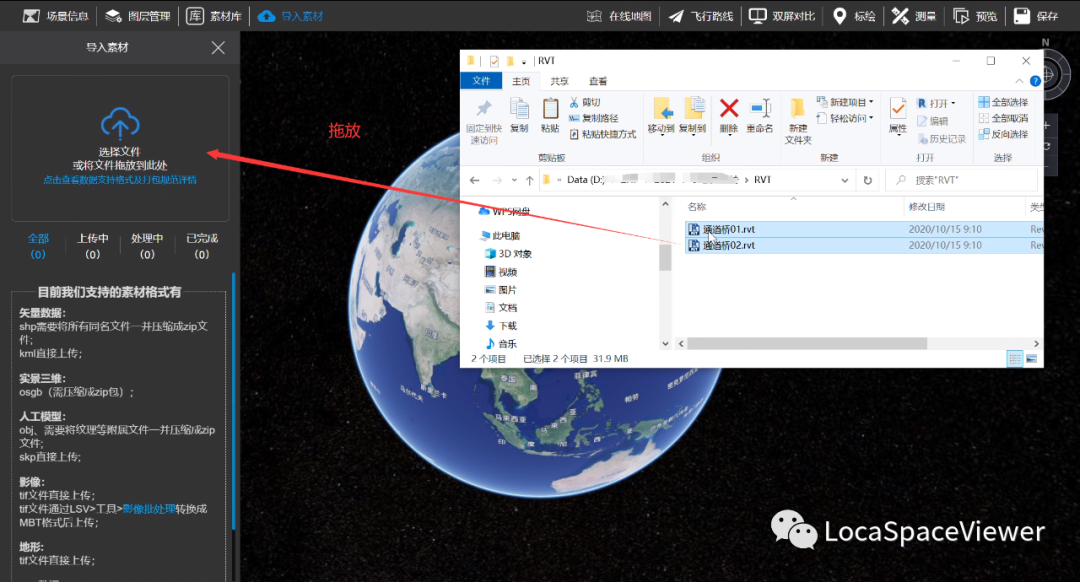The height and width of the screenshot is (582, 1080).
Task: Click the cloud upload 选择文件 icon
Action: (x=120, y=123)
